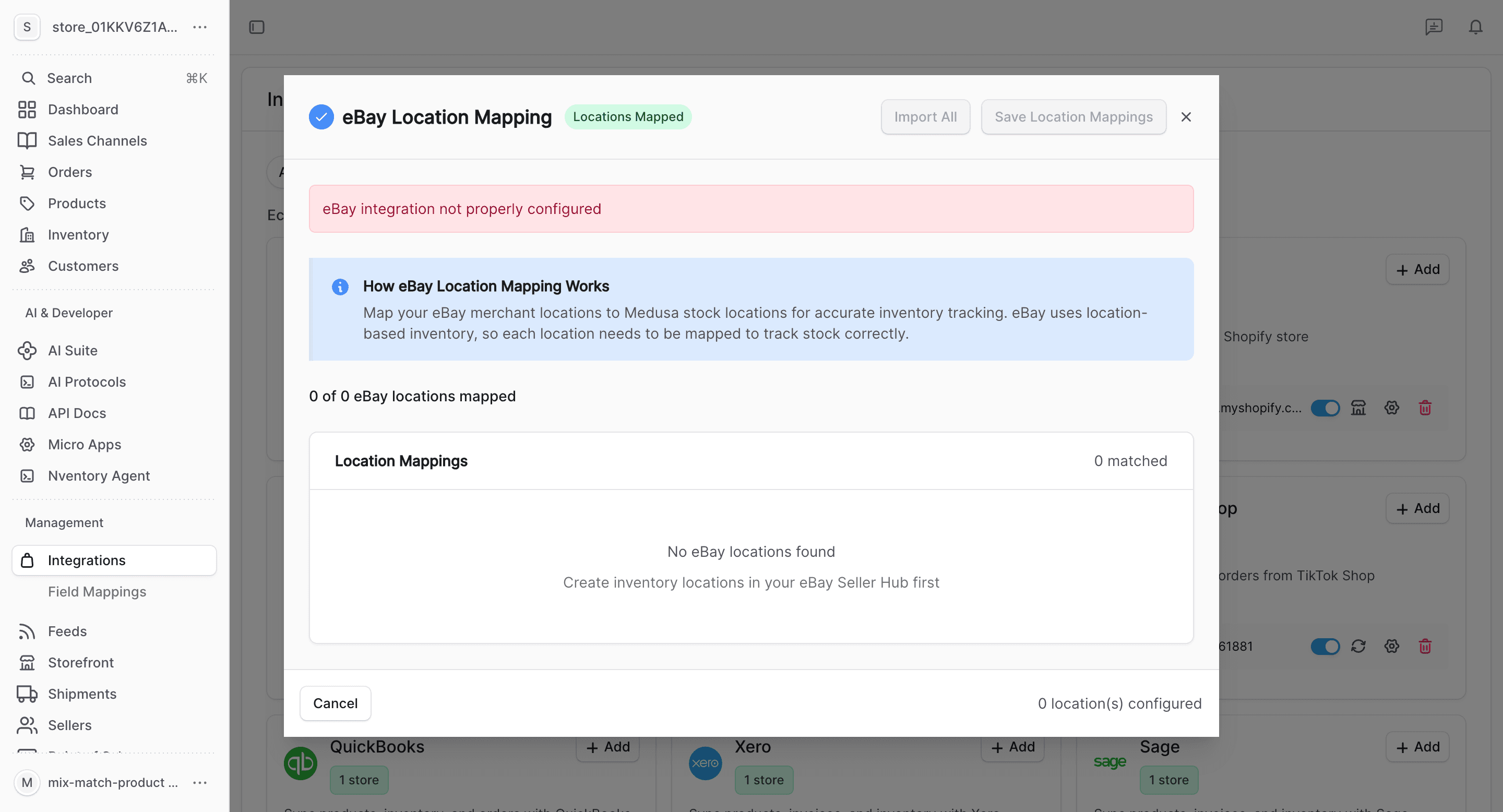Click the Integrations bag icon

pyautogui.click(x=27, y=560)
